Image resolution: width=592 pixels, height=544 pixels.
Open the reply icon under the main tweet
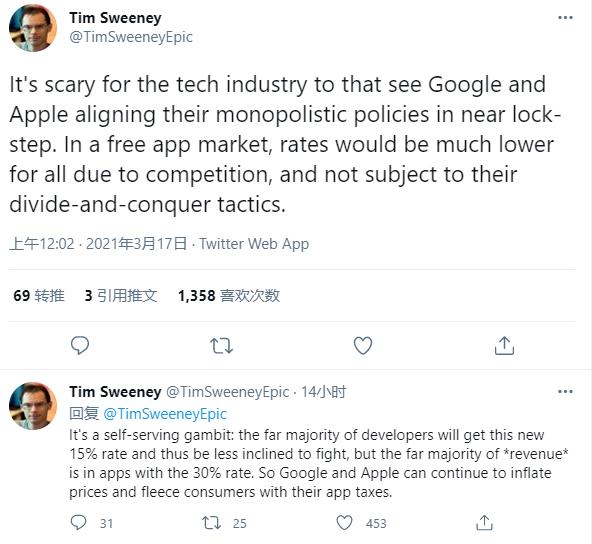pos(80,345)
